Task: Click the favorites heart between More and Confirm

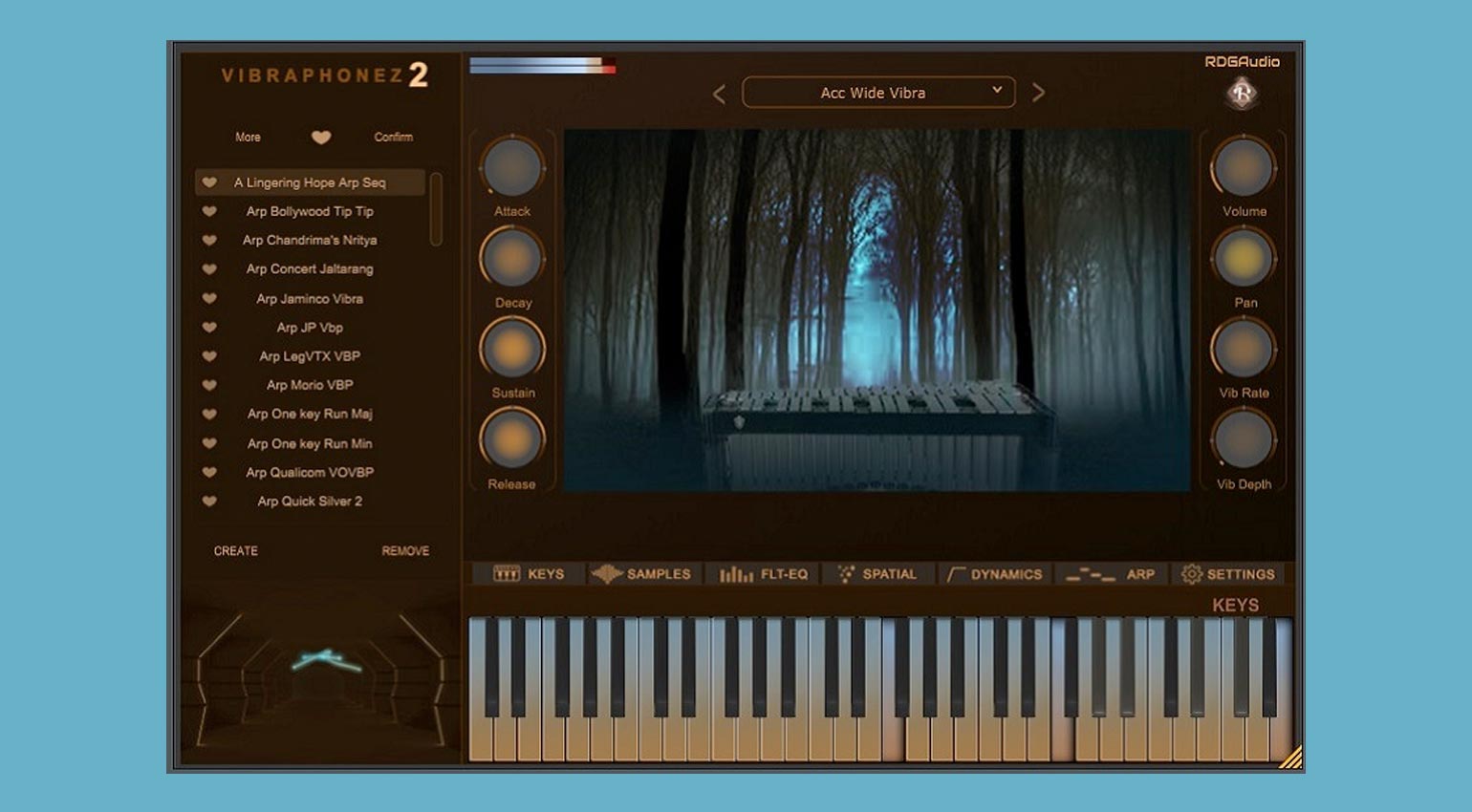Action: (x=321, y=138)
